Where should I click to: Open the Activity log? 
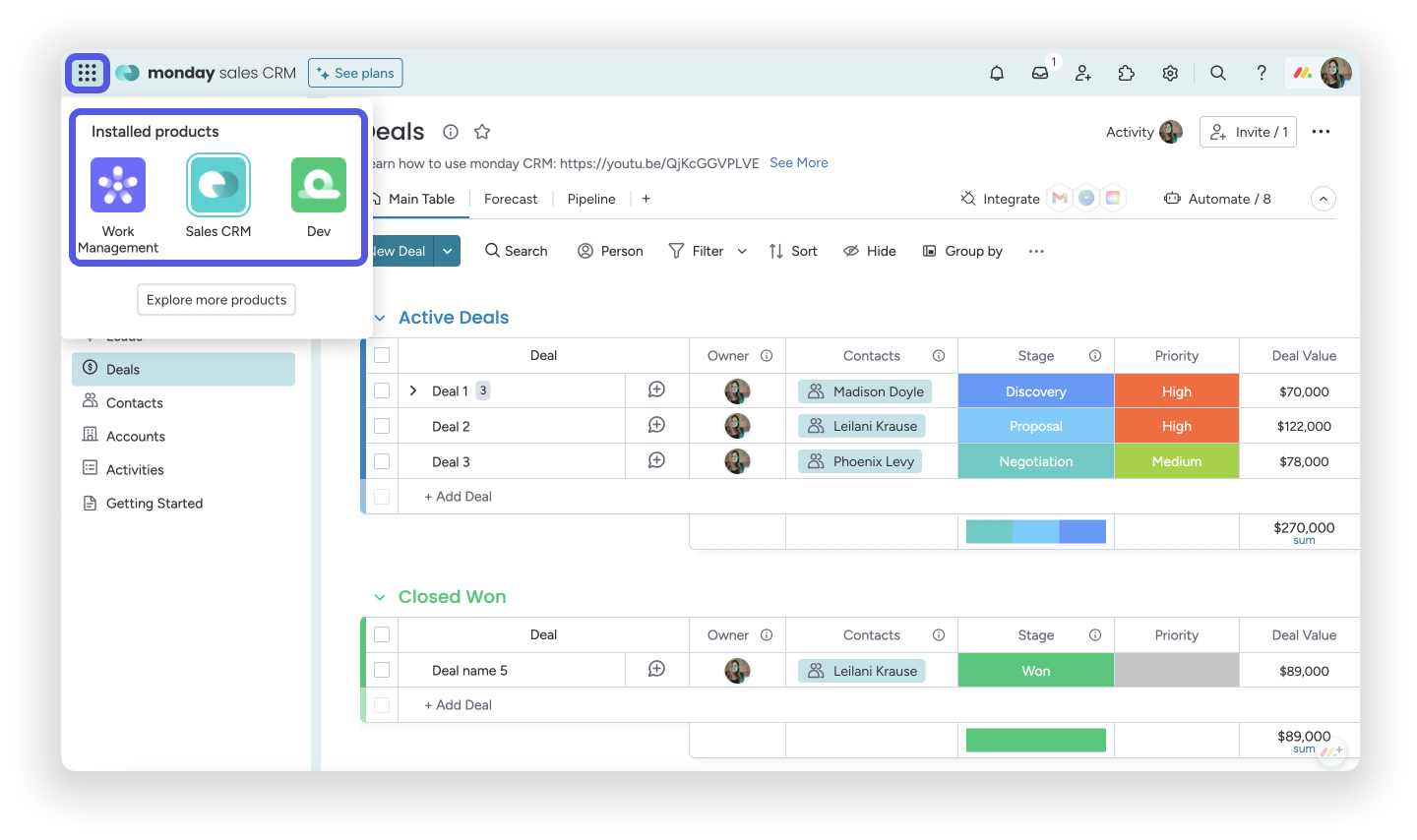1143,132
